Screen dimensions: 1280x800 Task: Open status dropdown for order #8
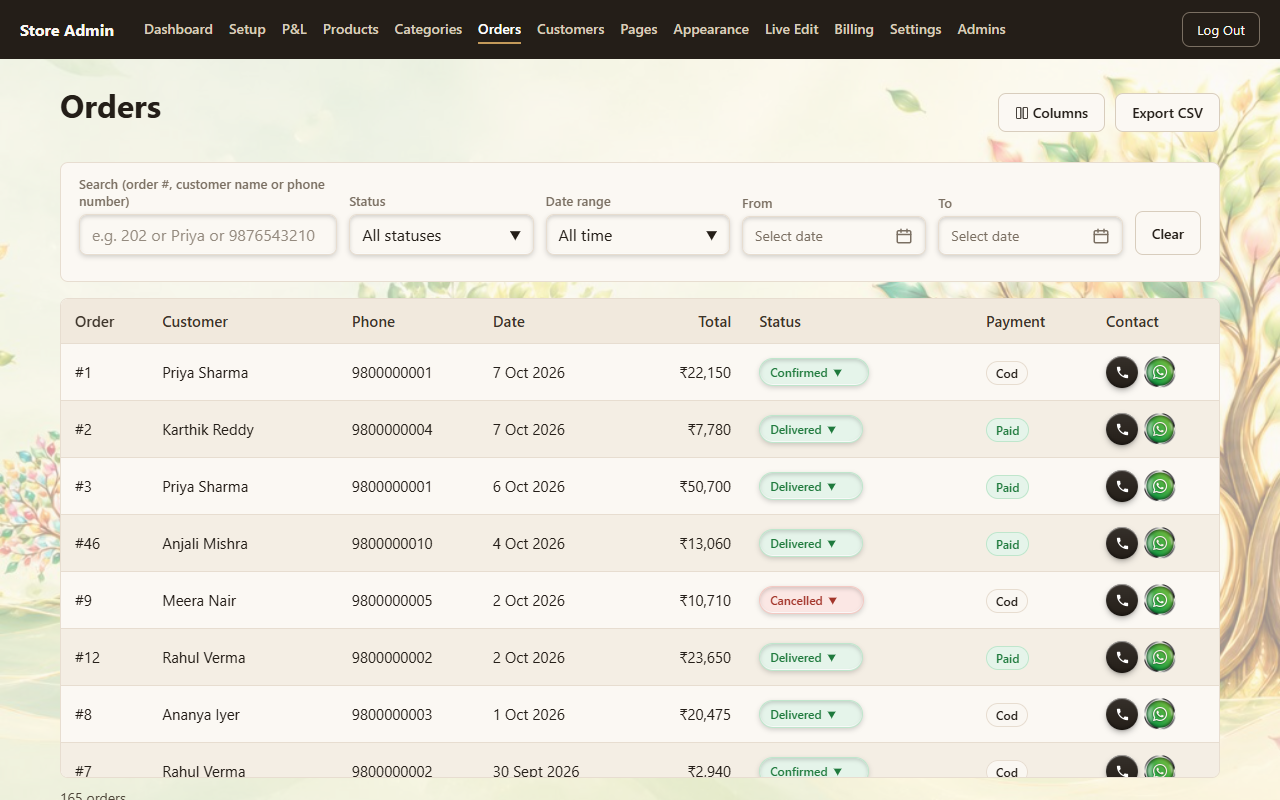811,715
